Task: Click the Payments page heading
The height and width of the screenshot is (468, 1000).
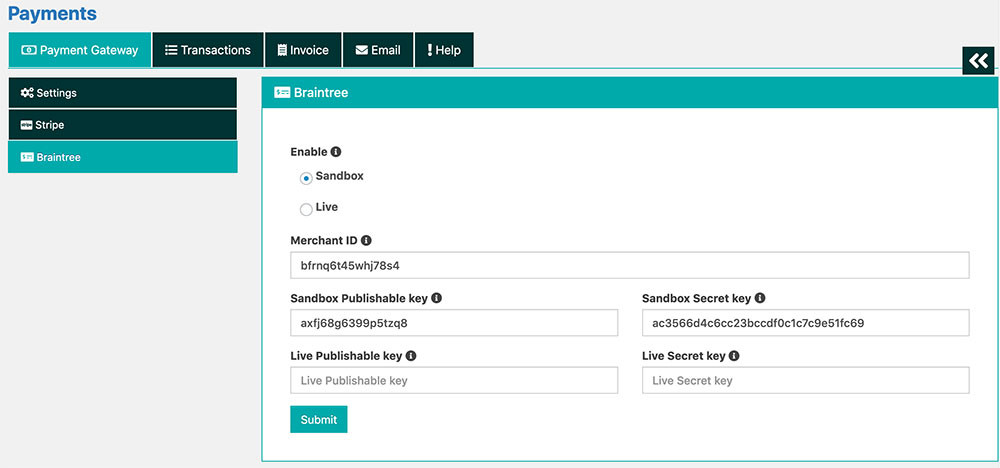Action: point(52,13)
